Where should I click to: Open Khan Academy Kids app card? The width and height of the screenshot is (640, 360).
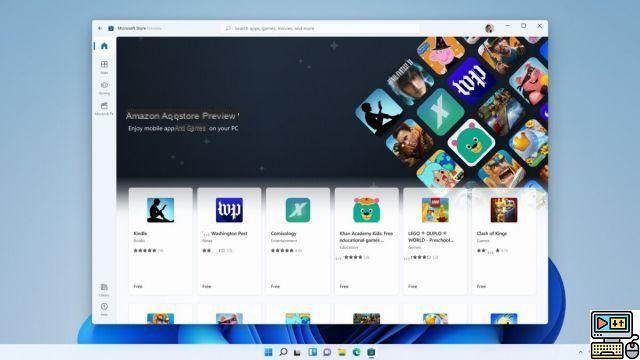click(367, 241)
